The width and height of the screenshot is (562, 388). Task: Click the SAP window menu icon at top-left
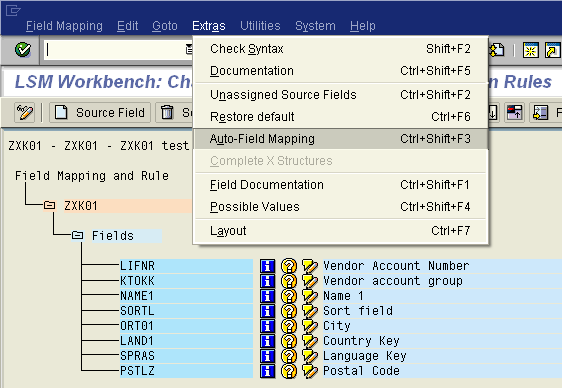click(13, 10)
